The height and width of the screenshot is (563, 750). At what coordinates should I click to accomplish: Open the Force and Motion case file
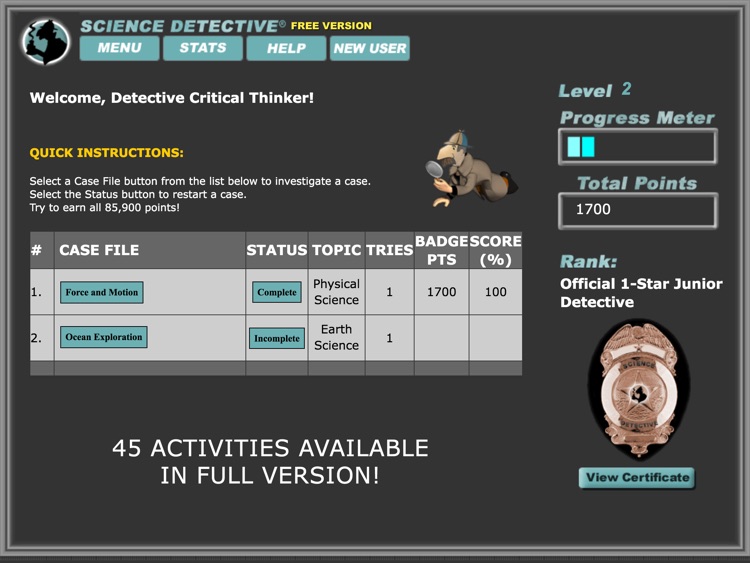[101, 292]
